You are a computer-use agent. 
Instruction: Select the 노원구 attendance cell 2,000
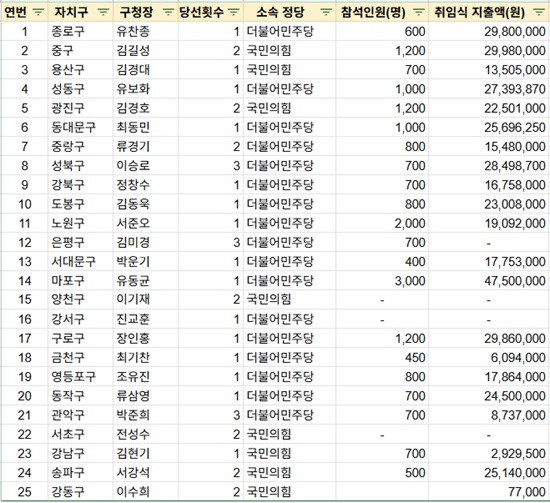(x=382, y=223)
